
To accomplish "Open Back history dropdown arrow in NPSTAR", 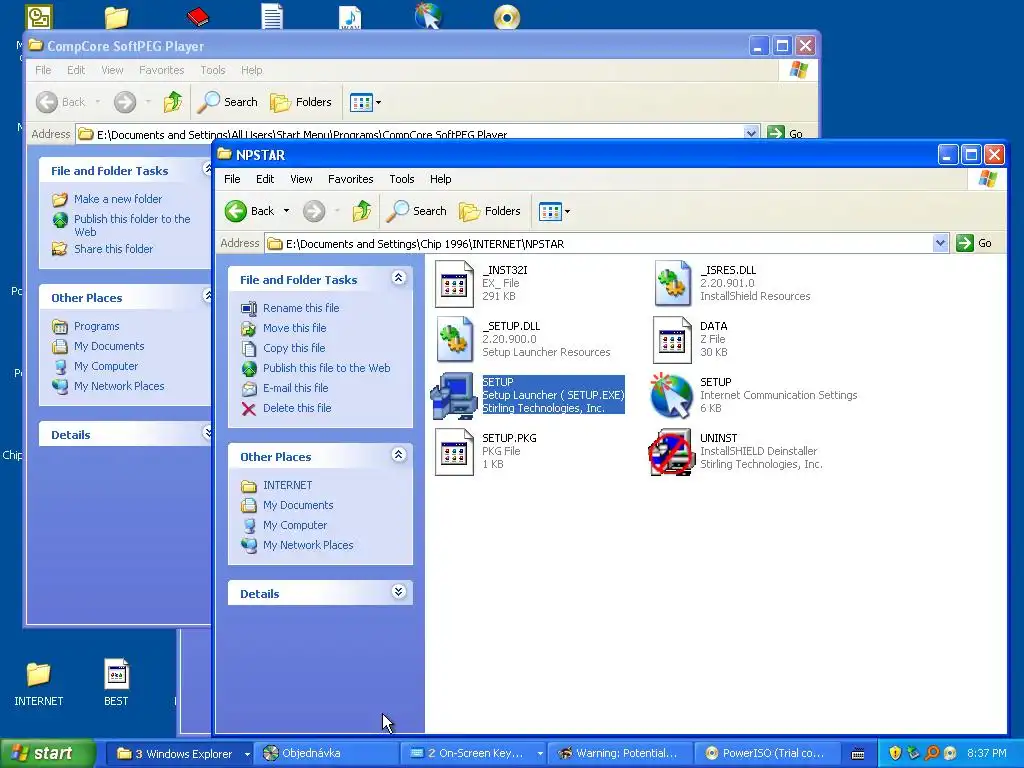I will pyautogui.click(x=286, y=211).
